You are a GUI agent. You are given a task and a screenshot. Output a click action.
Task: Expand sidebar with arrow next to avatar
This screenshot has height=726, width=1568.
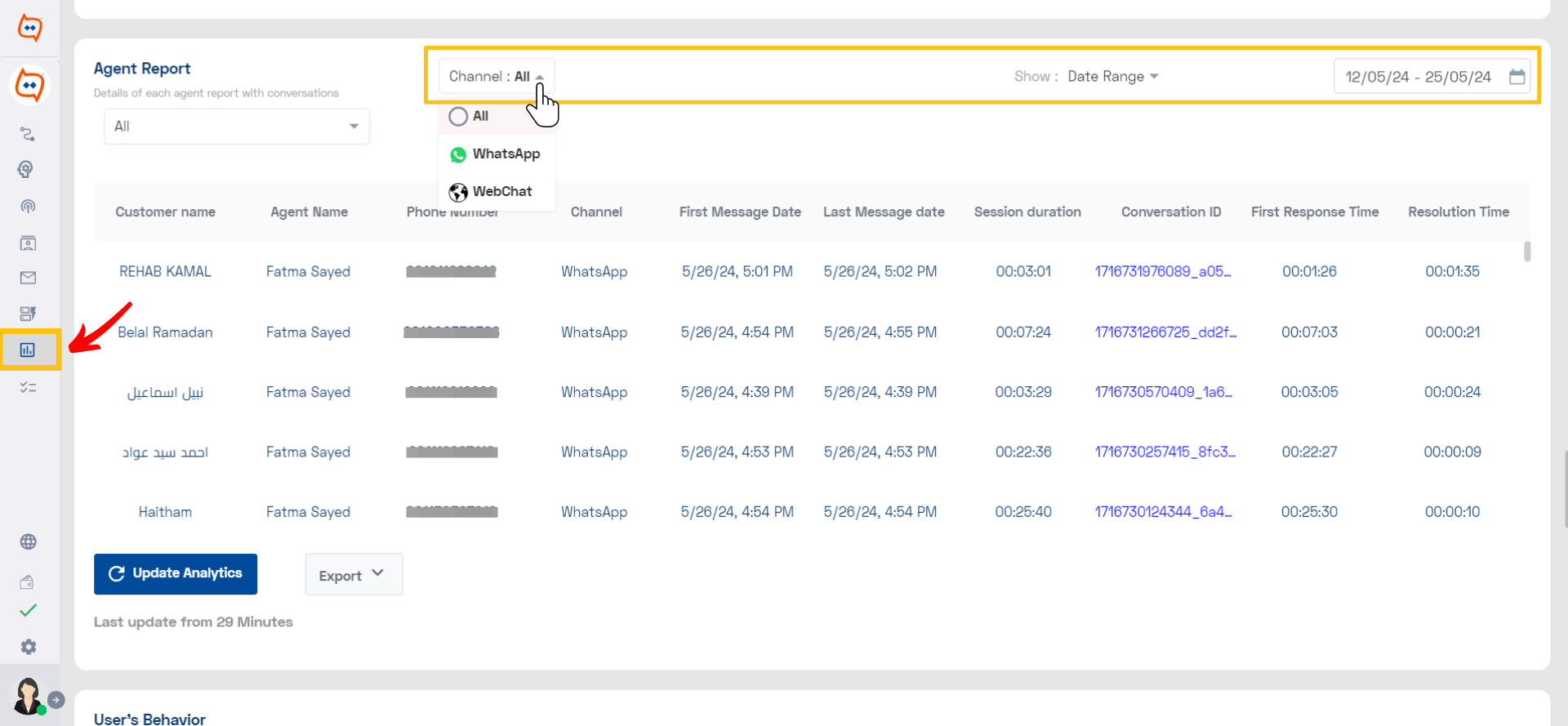pos(56,700)
